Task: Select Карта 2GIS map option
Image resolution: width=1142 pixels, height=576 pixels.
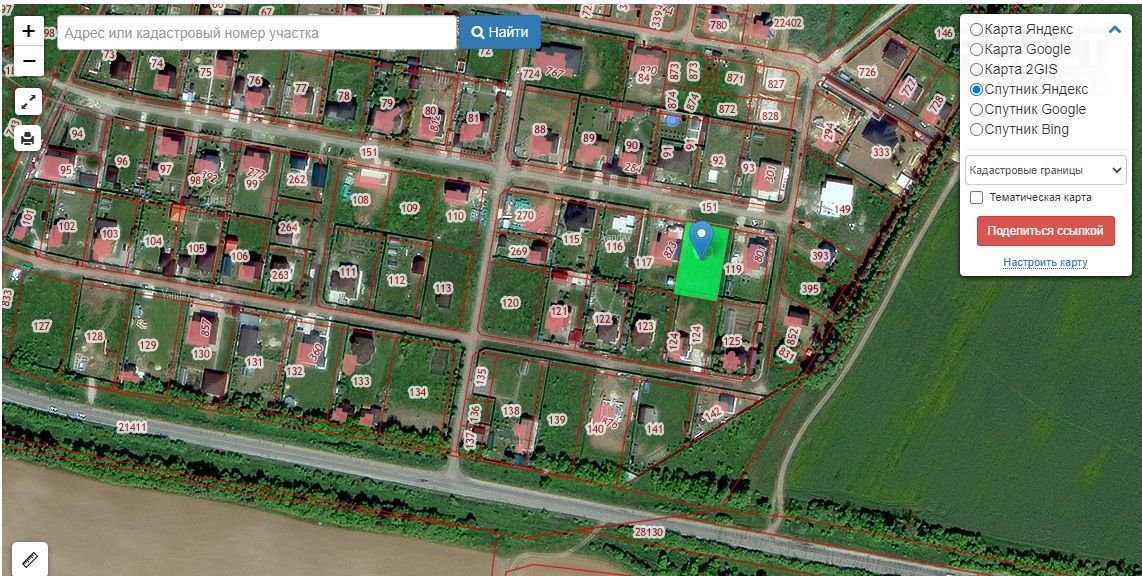Action: pos(1014,69)
